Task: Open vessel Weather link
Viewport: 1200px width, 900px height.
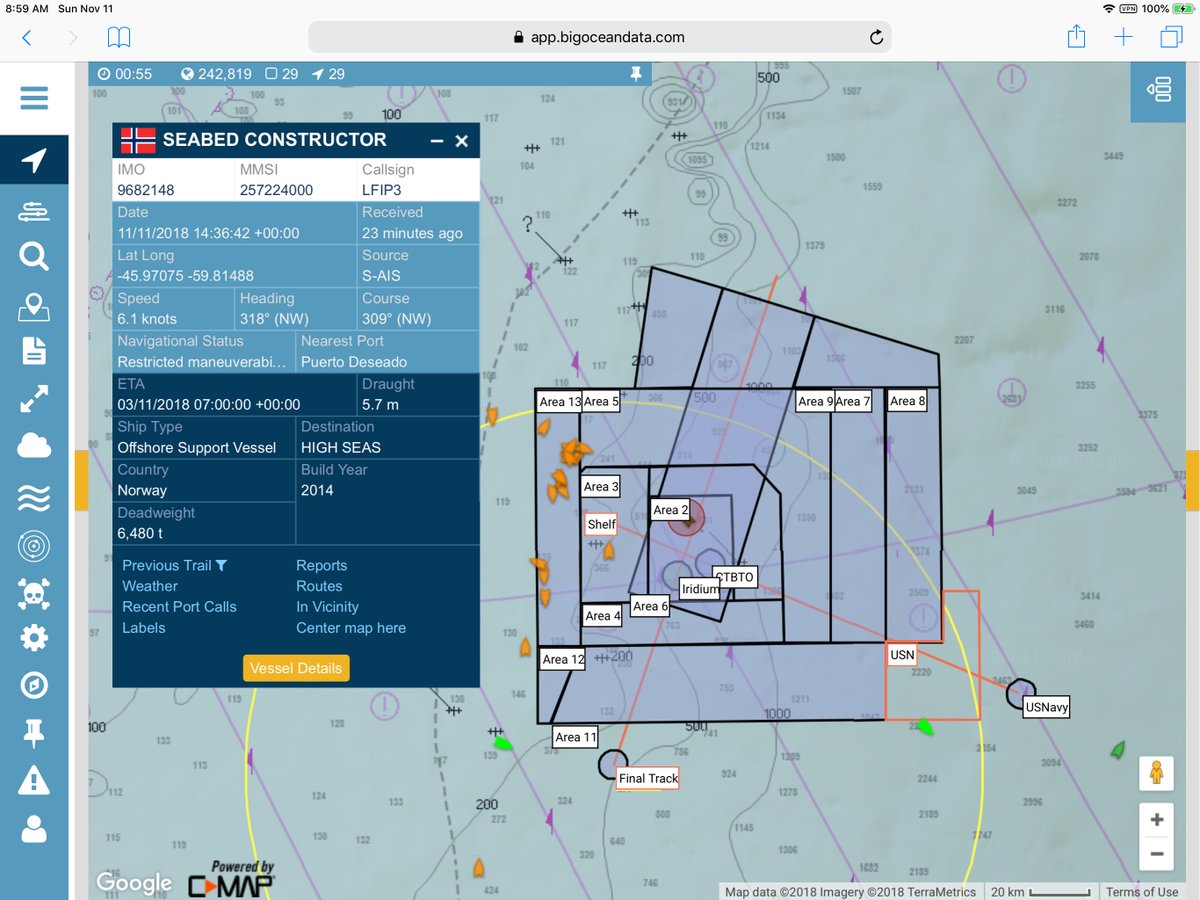Action: (150, 586)
